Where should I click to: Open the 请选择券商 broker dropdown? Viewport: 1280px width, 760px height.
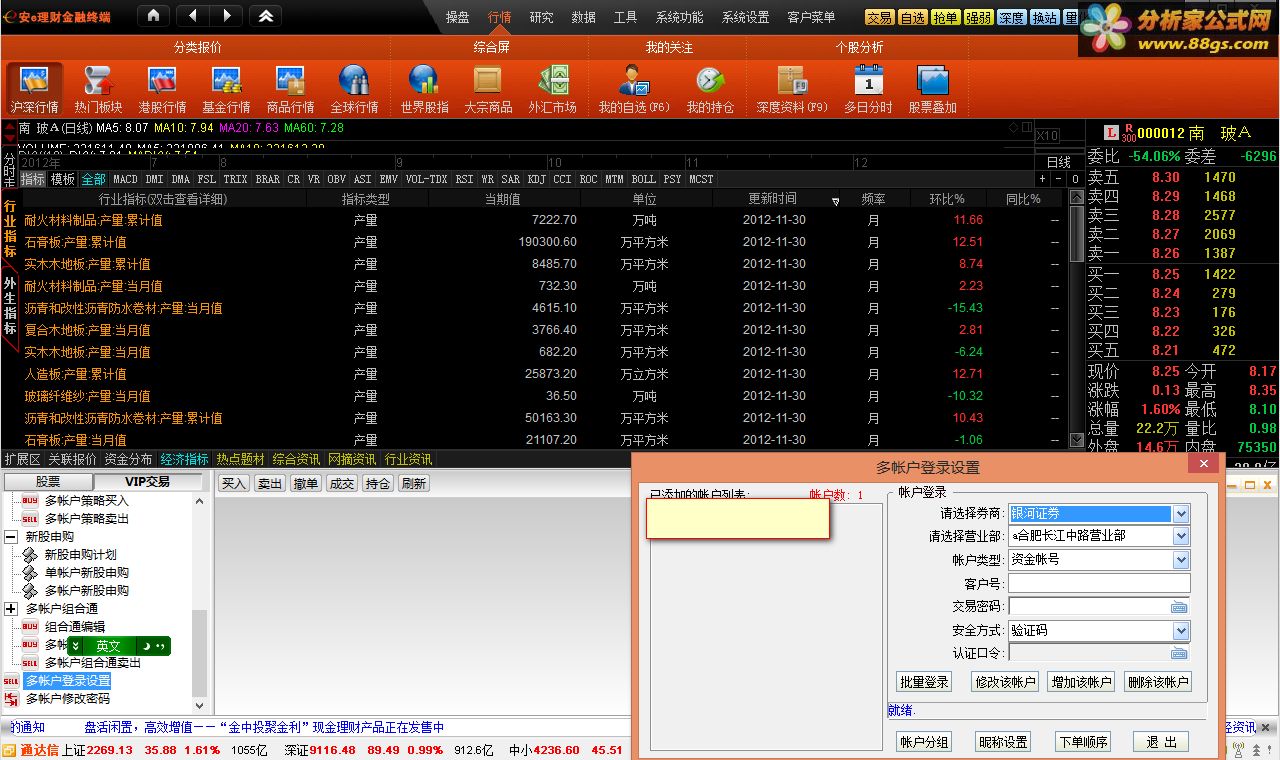point(1181,513)
